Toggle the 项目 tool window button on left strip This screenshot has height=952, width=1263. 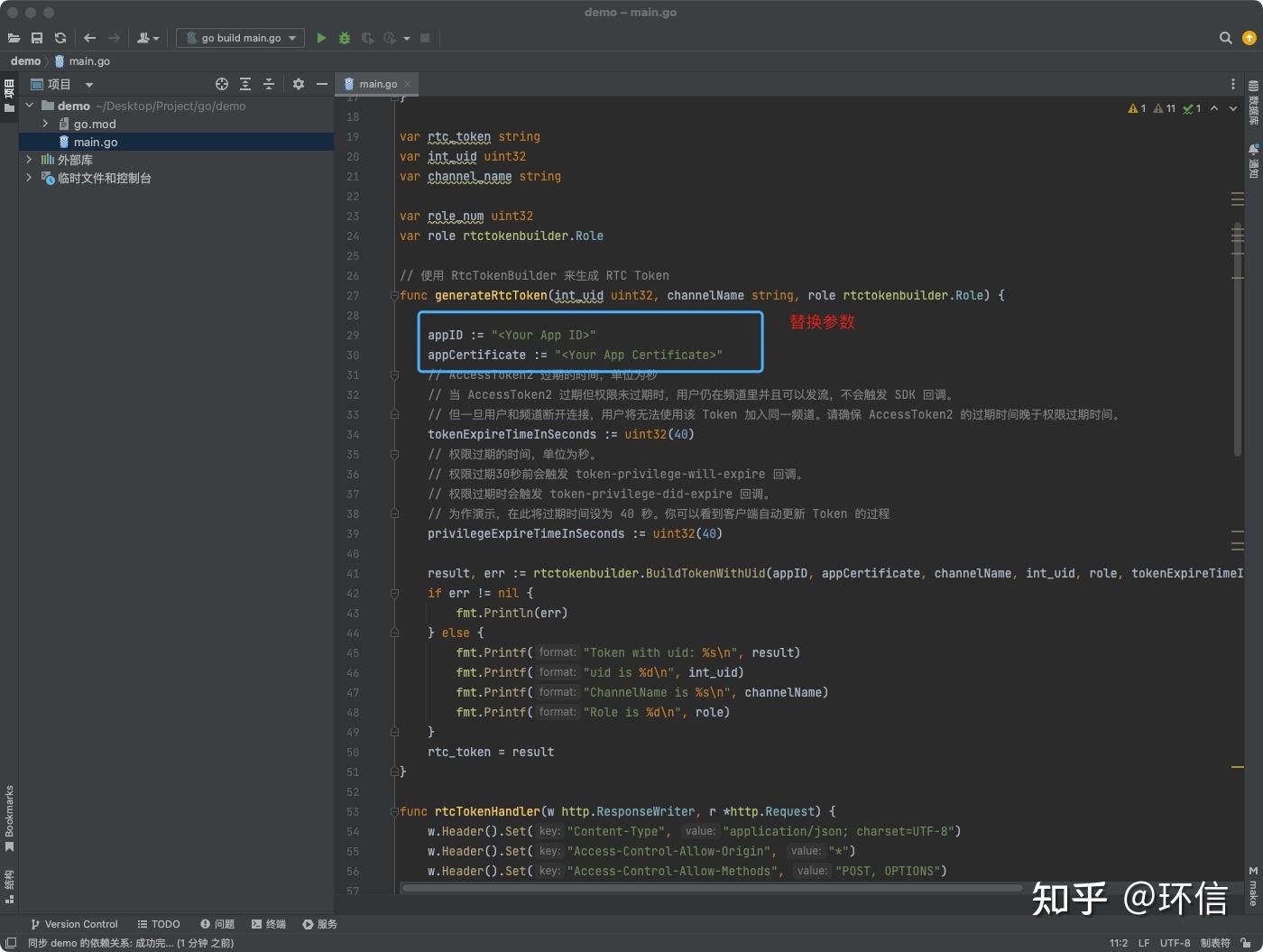click(x=9, y=96)
